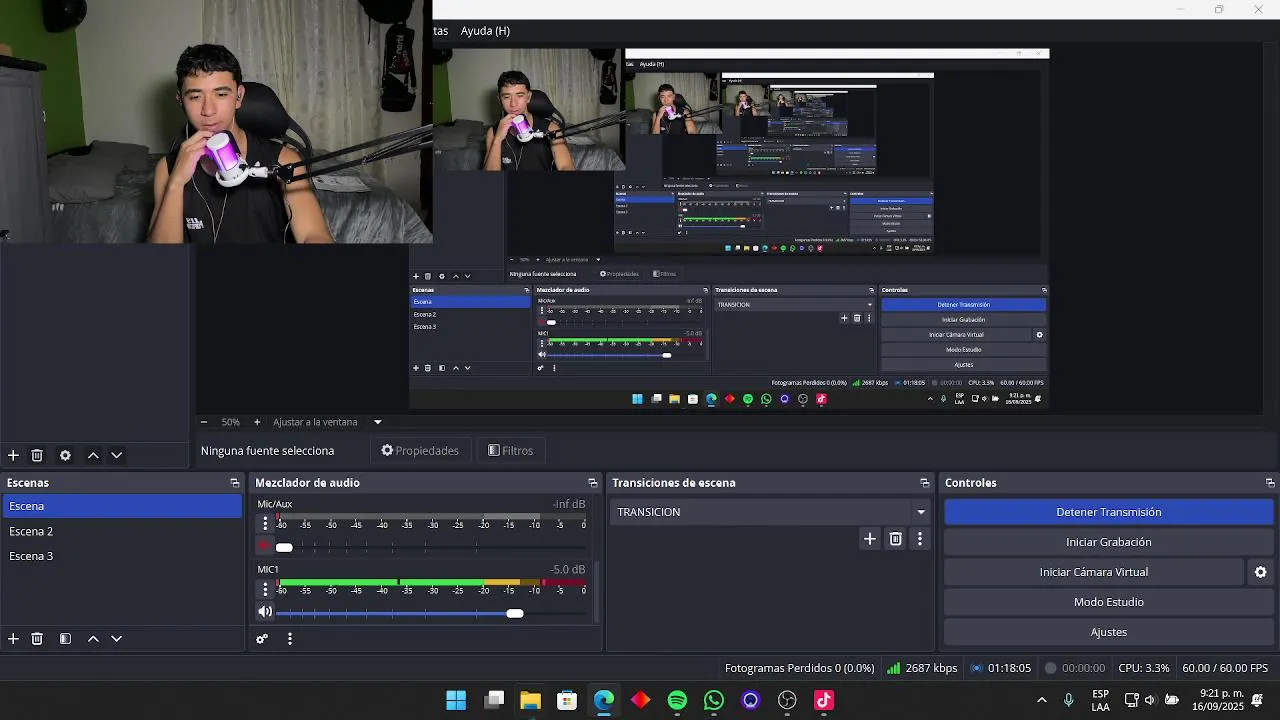Screen dimensions: 1280x720
Task: Click Iniciar Cámara Virtual button
Action: click(1094, 572)
